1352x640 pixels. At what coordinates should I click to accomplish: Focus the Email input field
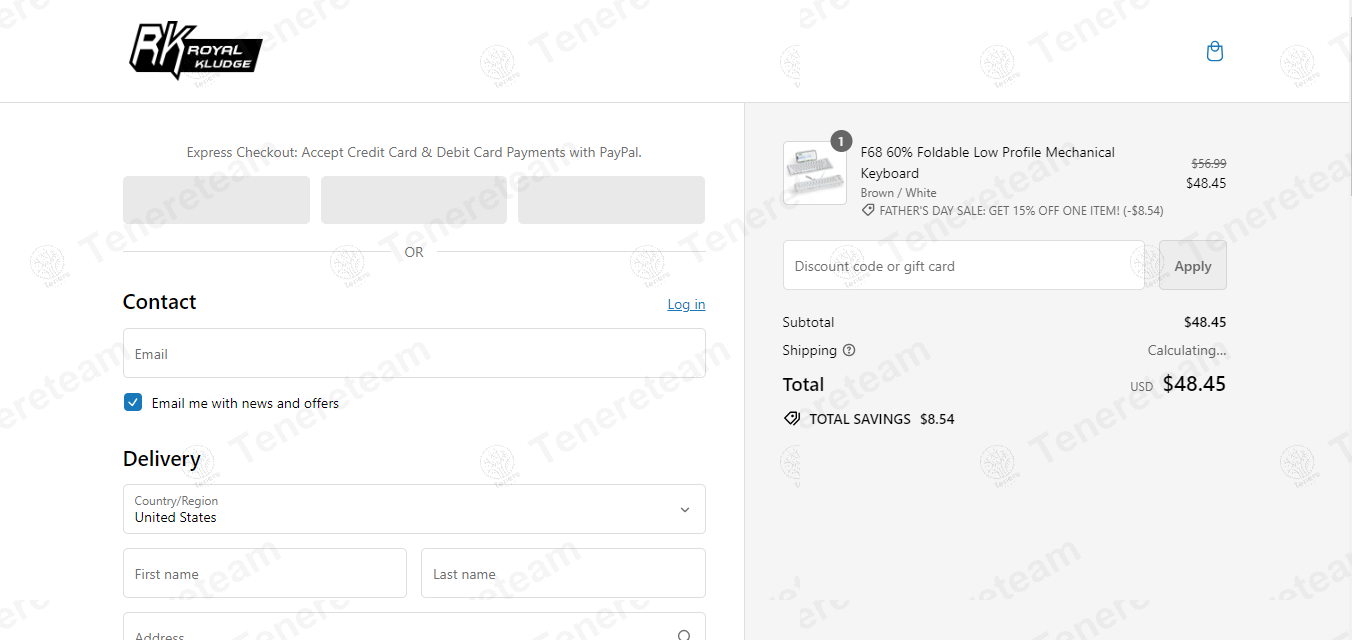pos(414,353)
